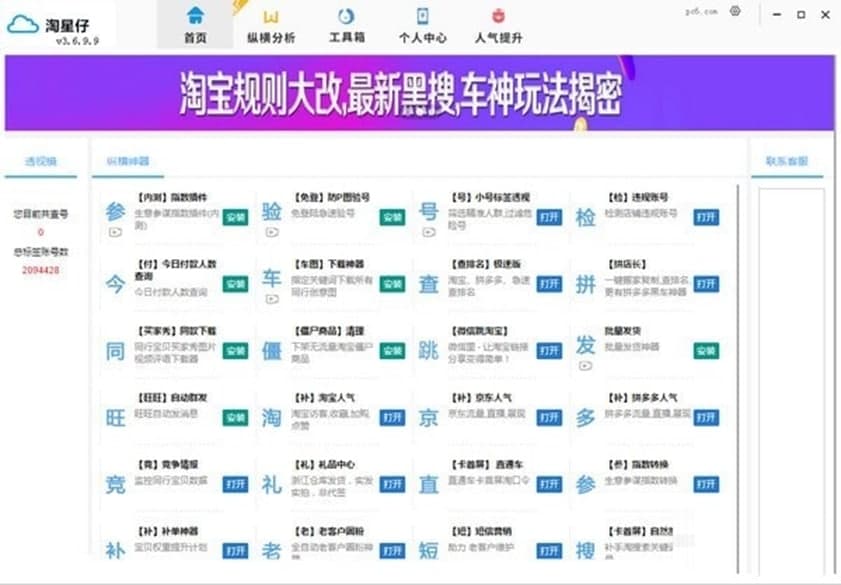Click the 参 icon for 指数转换
Screen dimensions: 841x585
pos(585,485)
